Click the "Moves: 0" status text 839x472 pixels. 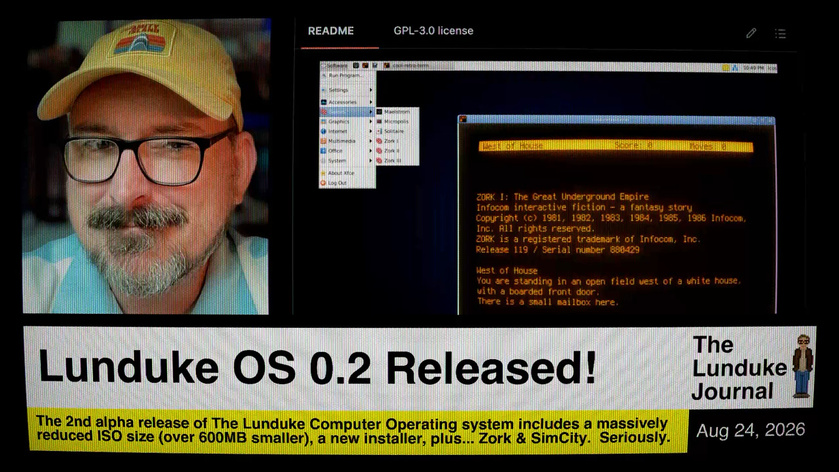[x=707, y=146]
